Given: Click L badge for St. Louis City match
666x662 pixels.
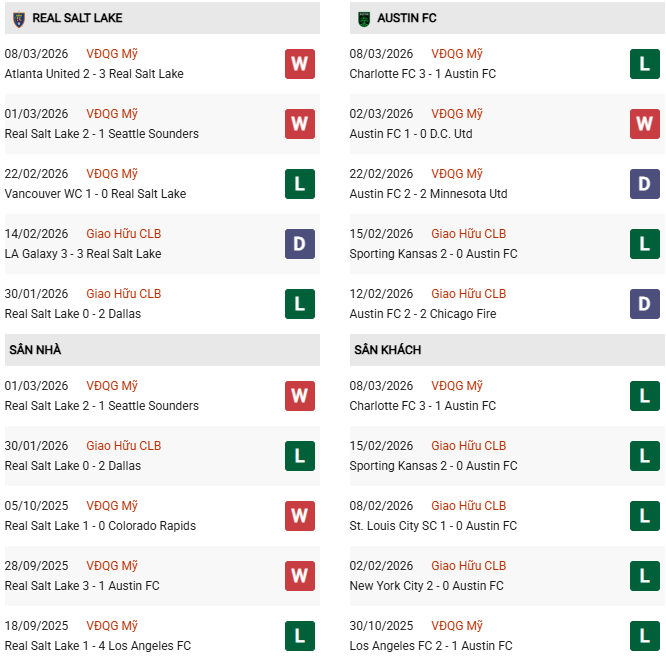Looking at the screenshot, I should [x=644, y=516].
